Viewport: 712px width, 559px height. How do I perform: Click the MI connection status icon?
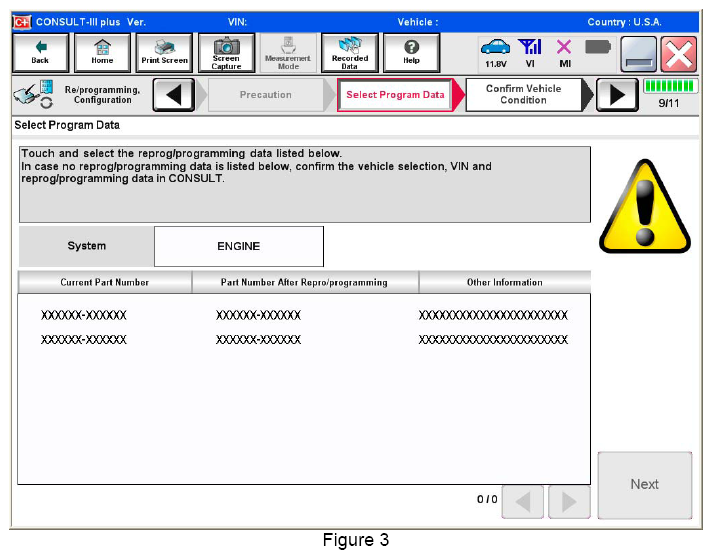click(564, 53)
